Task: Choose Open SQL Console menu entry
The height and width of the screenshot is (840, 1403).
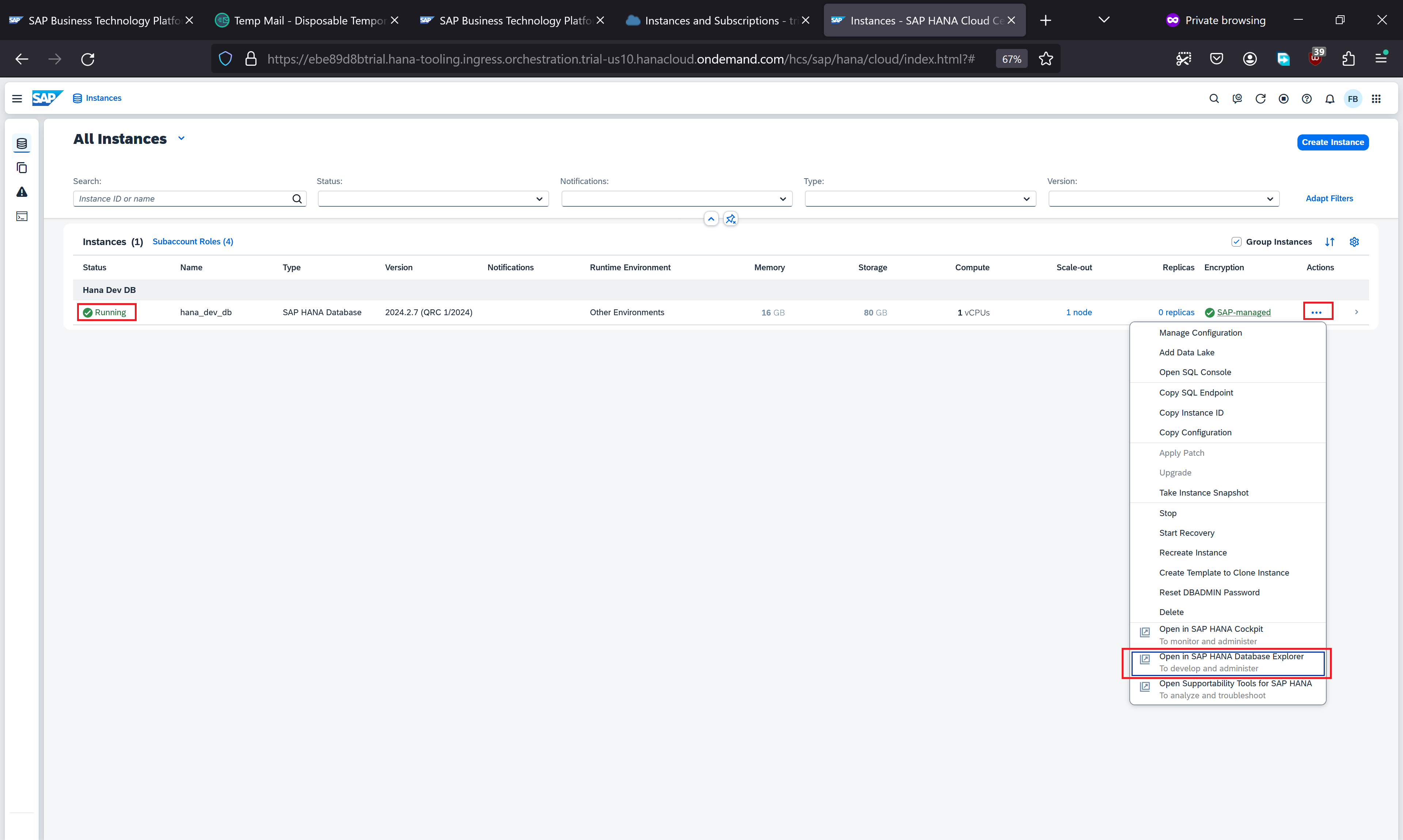Action: click(x=1195, y=372)
